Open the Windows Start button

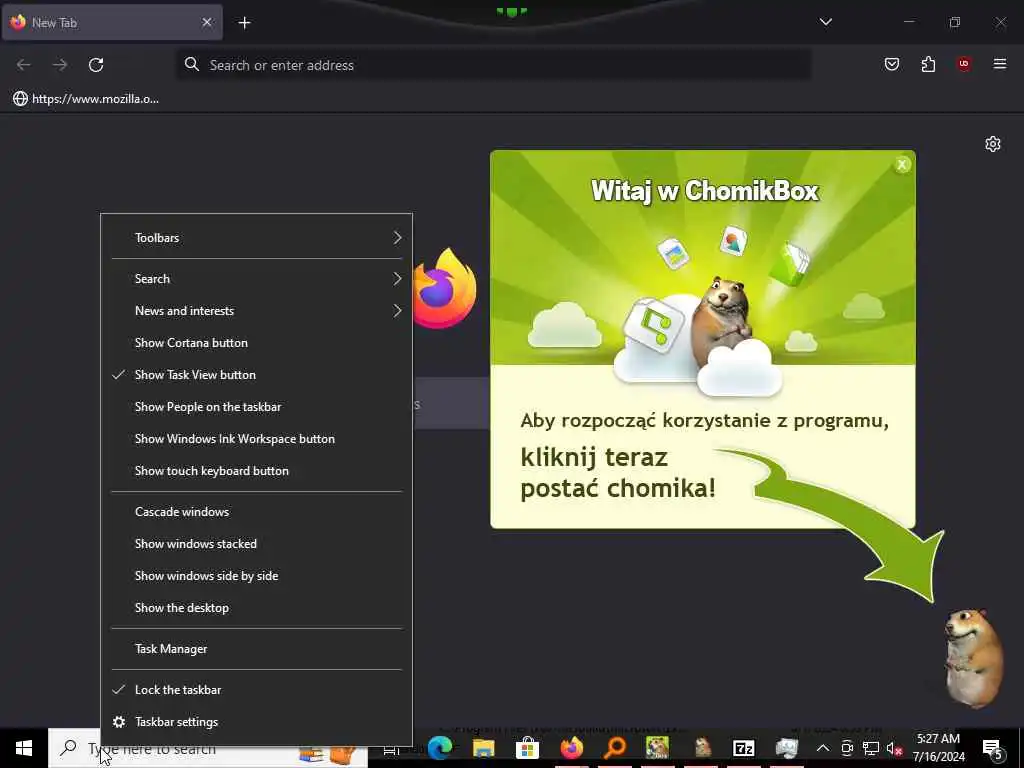(x=24, y=748)
